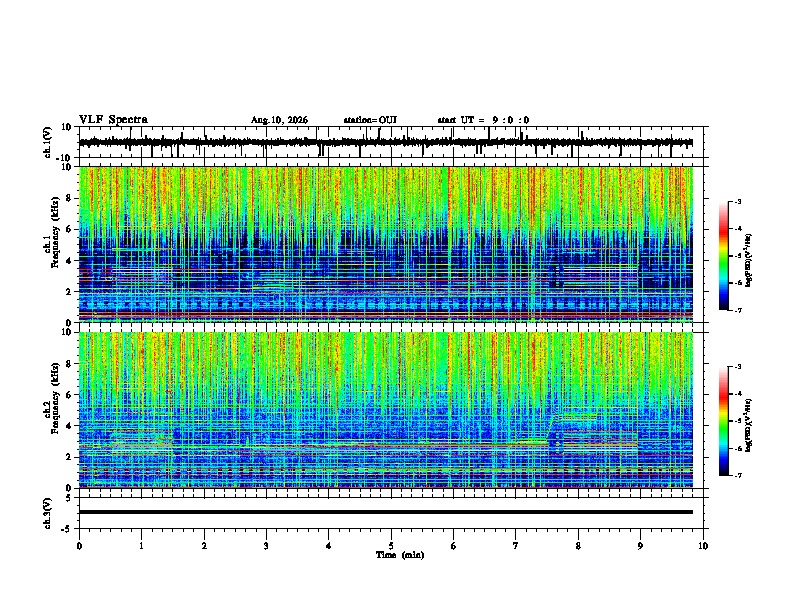792x612 pixels.
Task: Click the ch.1 "Frequency (kHz)" axis label
Action: click(x=55, y=232)
